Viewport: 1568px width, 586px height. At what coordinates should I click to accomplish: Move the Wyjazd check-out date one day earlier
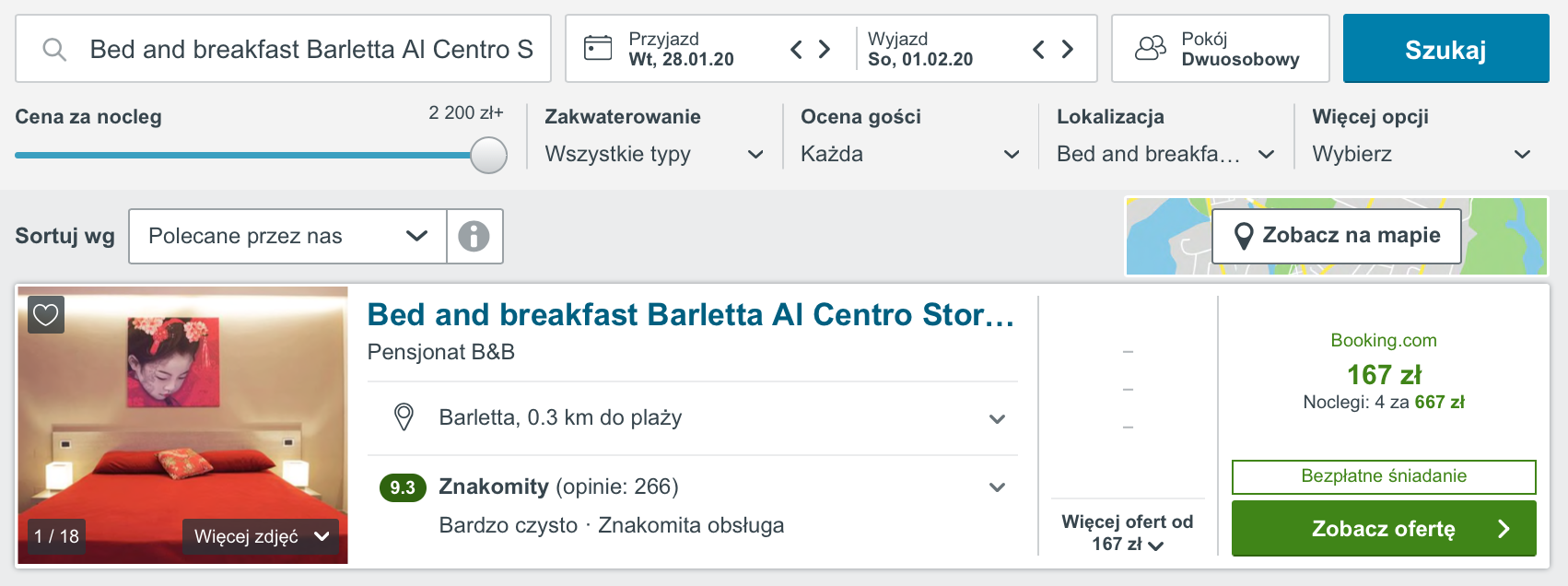[x=1038, y=49]
